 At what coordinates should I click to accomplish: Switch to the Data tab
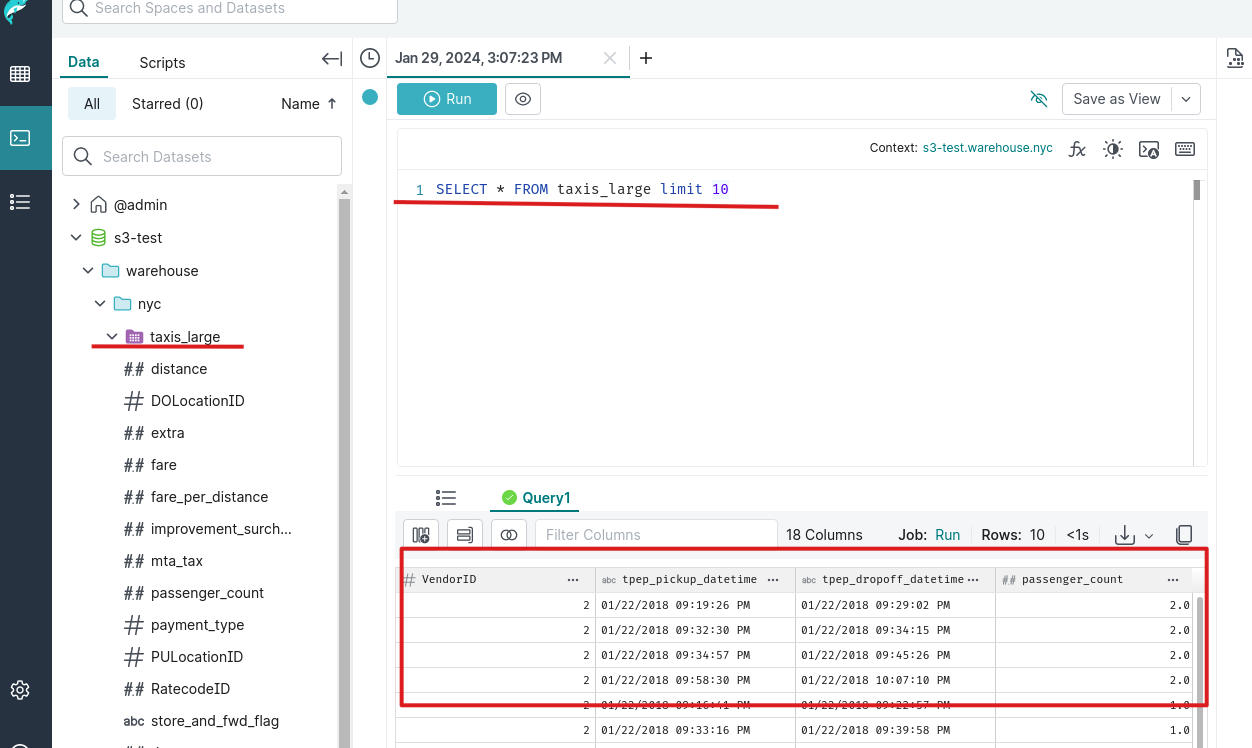pyautogui.click(x=84, y=62)
